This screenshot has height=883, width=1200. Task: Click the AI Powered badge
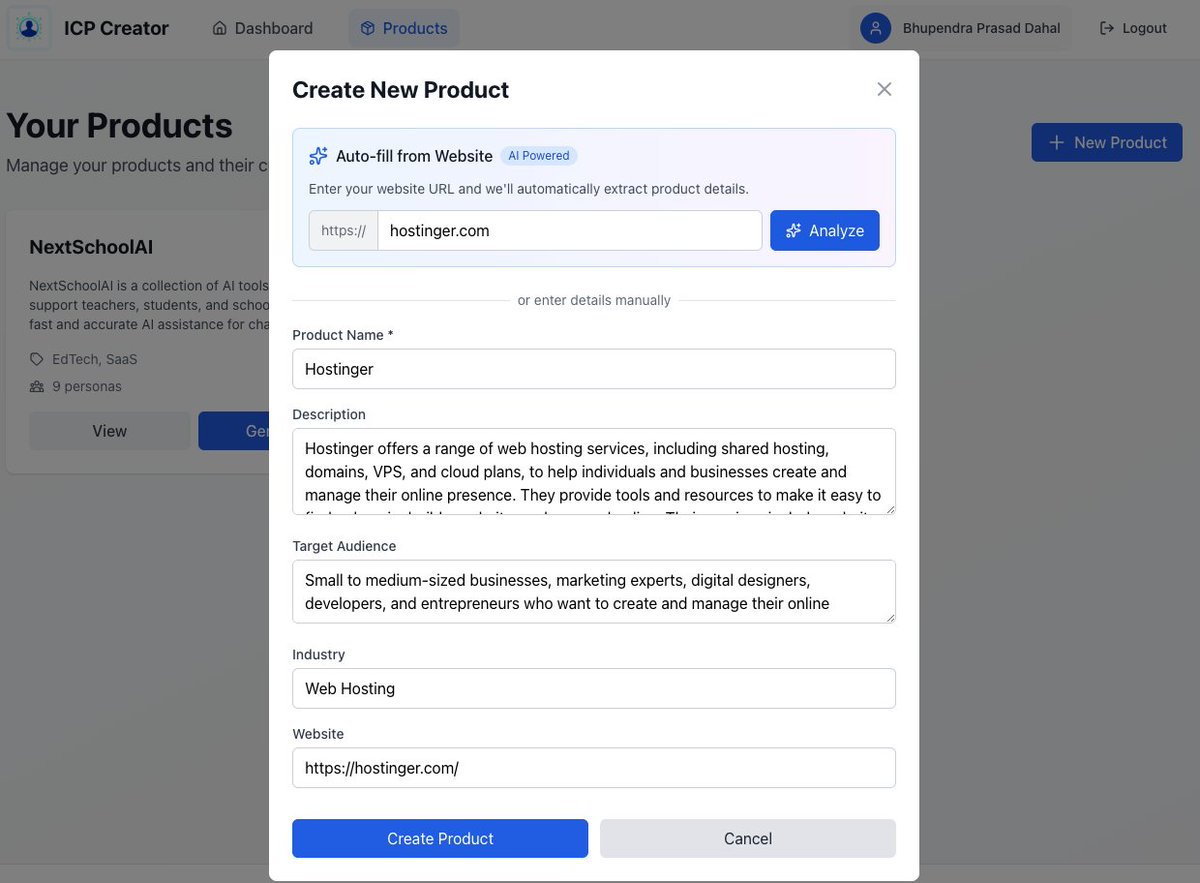pyautogui.click(x=539, y=156)
